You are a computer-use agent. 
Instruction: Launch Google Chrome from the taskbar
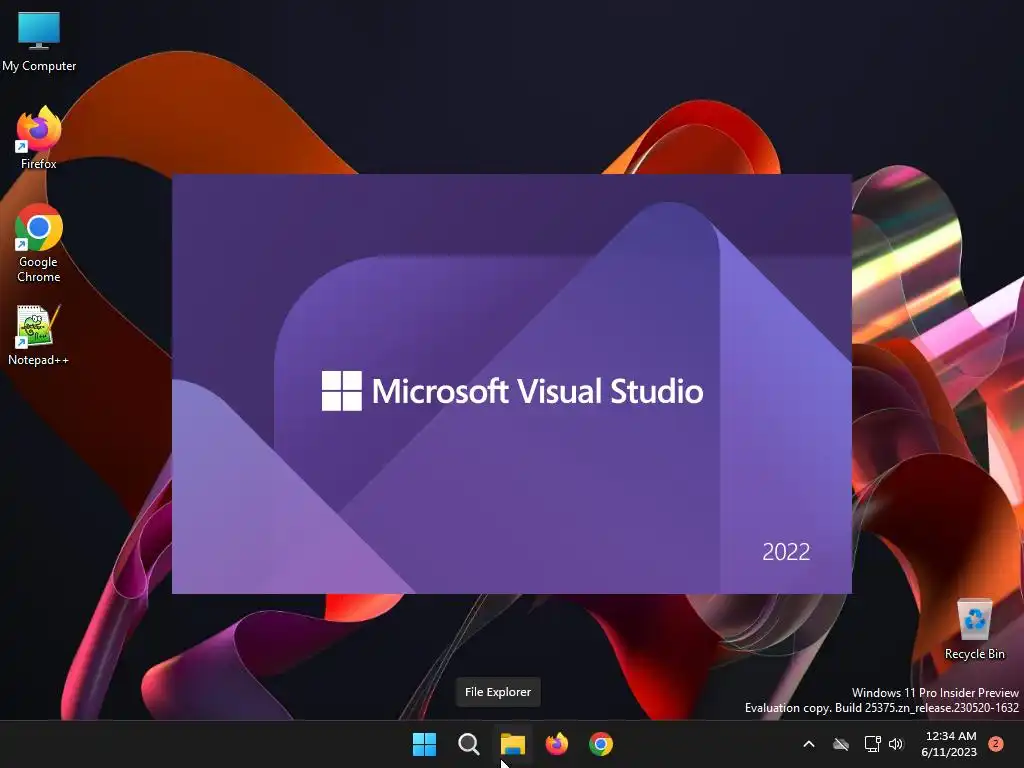coord(601,744)
